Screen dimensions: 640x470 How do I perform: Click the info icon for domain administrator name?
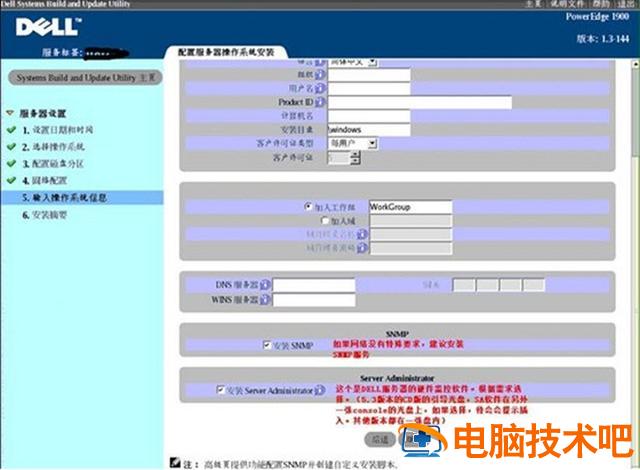point(362,234)
